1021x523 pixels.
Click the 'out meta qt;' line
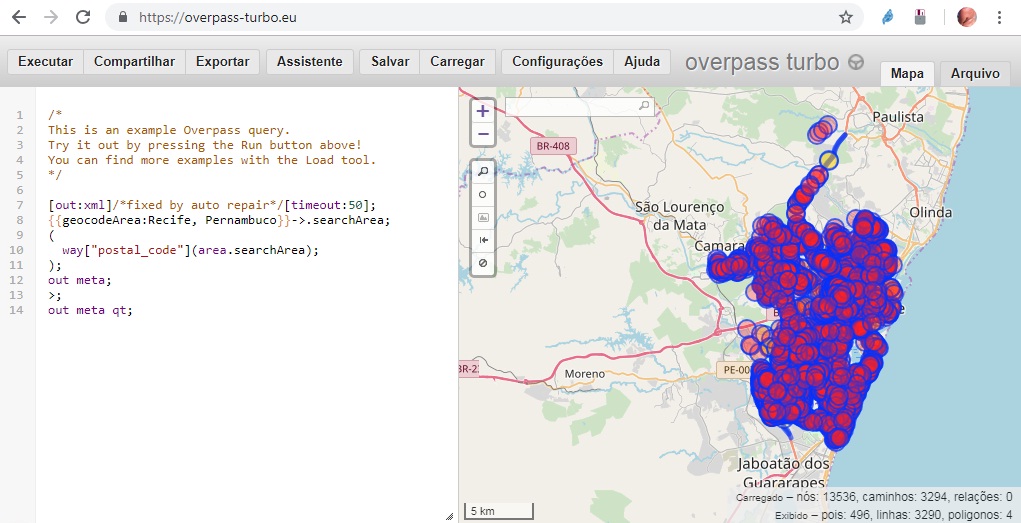tap(90, 310)
